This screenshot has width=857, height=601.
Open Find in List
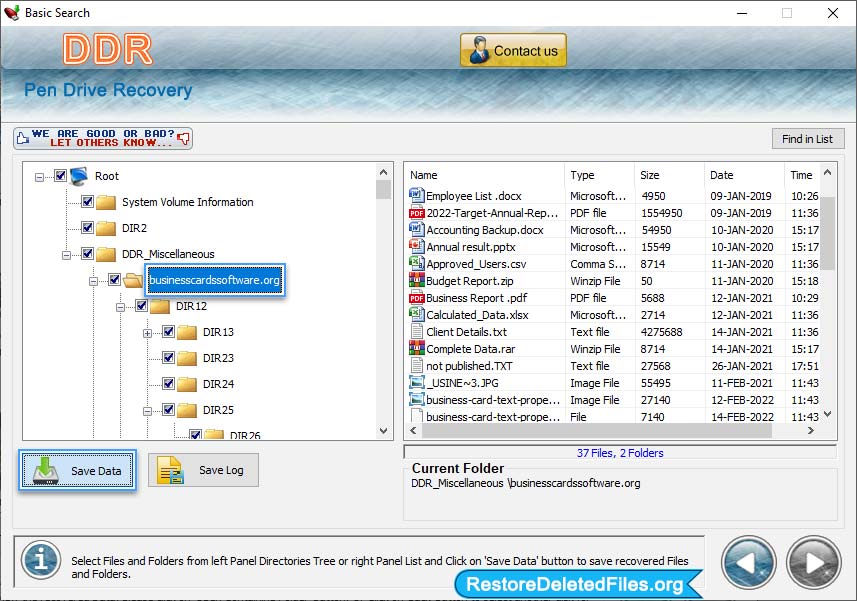pyautogui.click(x=808, y=139)
